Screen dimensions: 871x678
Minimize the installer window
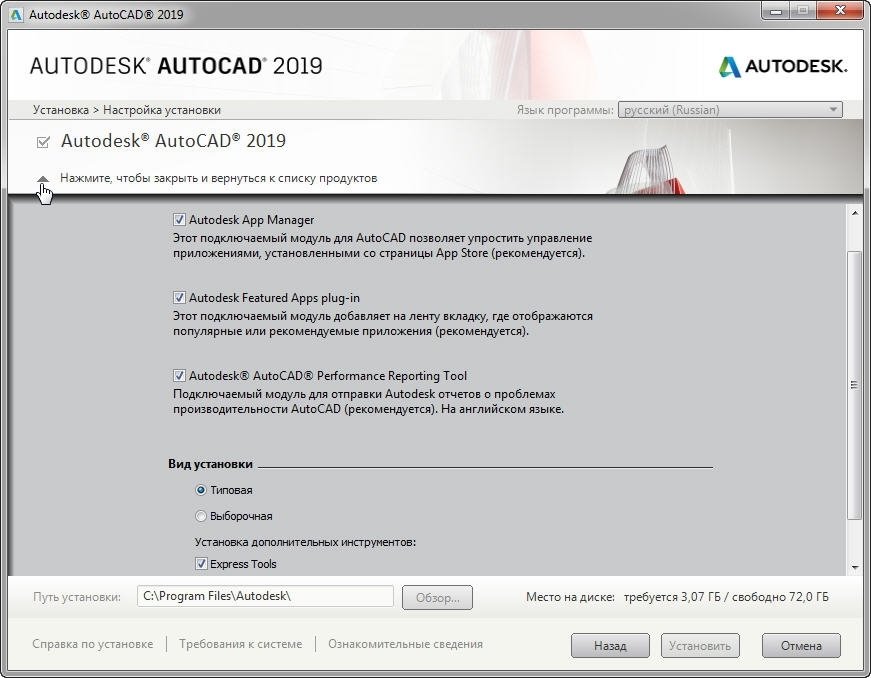pyautogui.click(x=777, y=11)
